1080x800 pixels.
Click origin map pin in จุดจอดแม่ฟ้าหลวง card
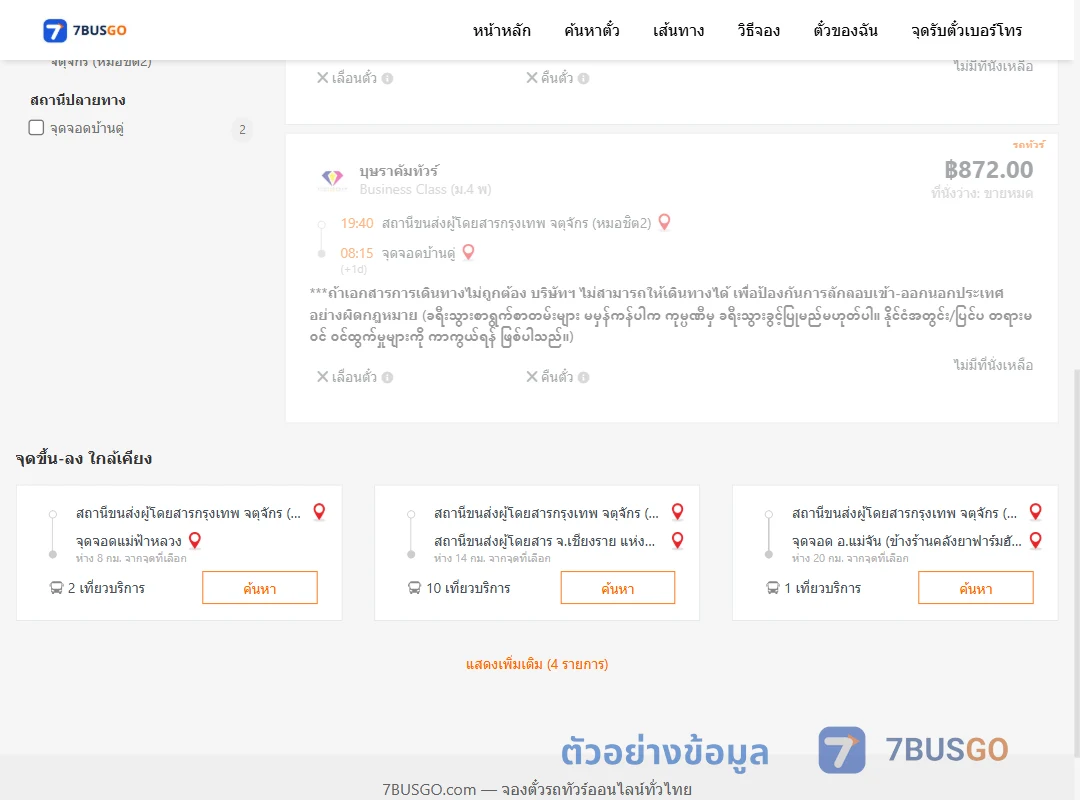(x=319, y=511)
